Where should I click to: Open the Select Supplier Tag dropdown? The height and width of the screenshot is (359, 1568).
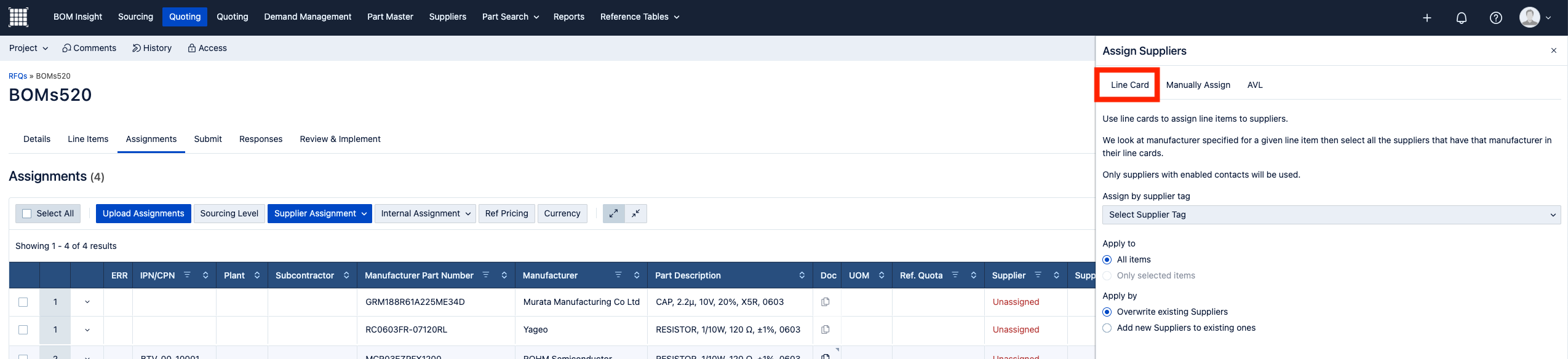[1331, 215]
